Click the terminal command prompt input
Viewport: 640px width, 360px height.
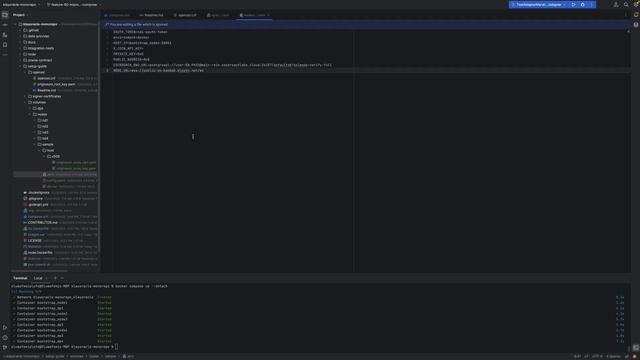pyautogui.click(x=116, y=347)
